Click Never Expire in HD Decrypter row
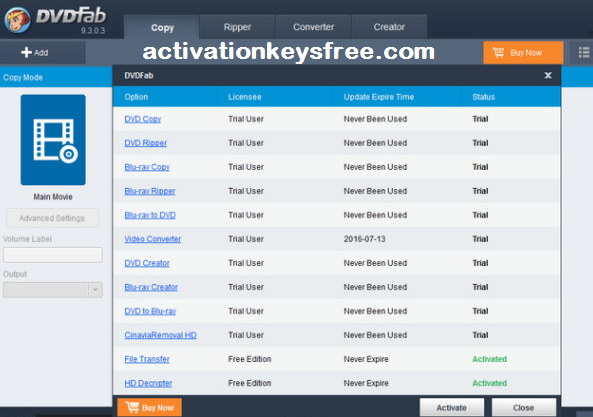 tap(366, 383)
